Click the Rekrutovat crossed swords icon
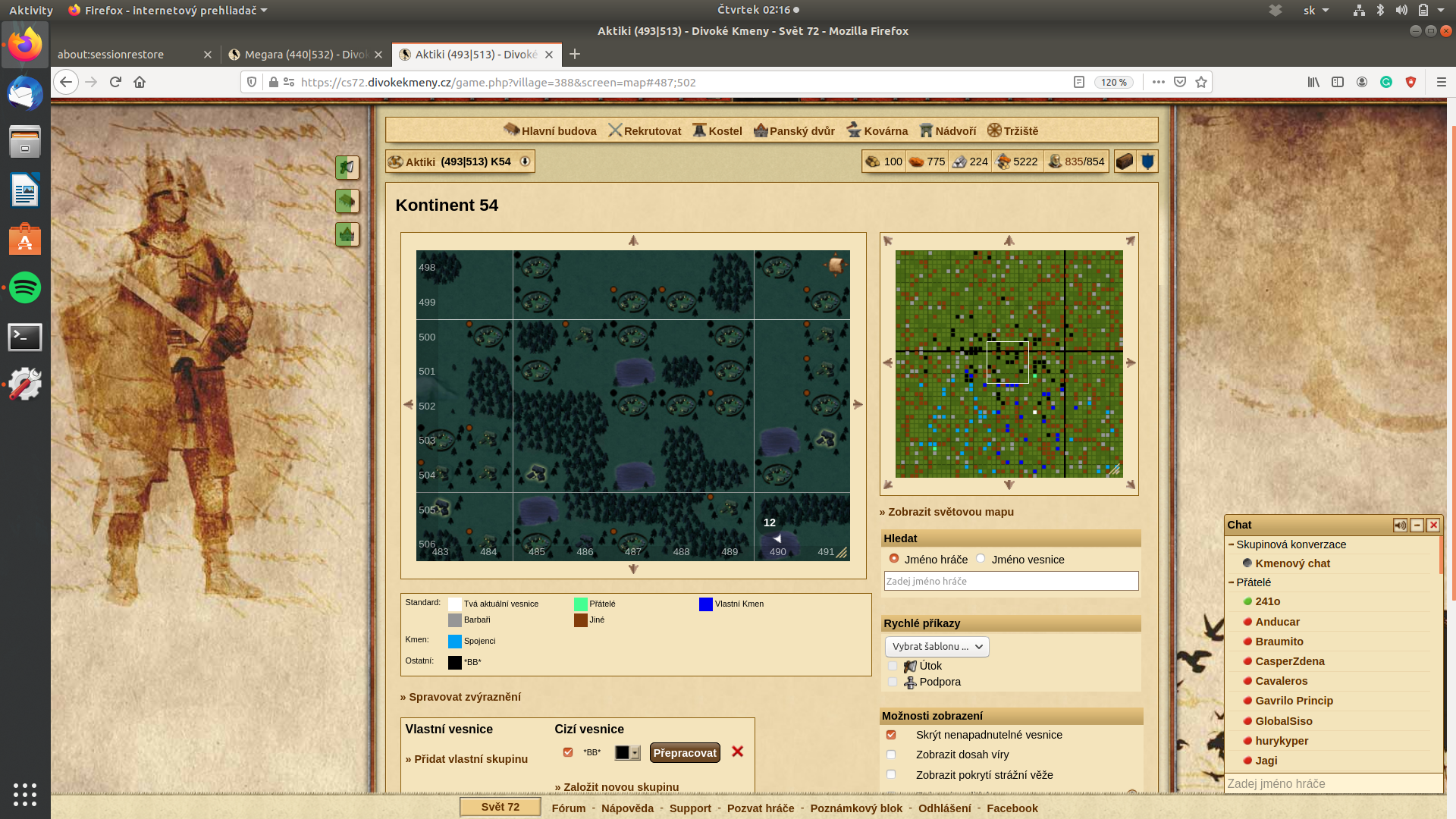 [615, 130]
